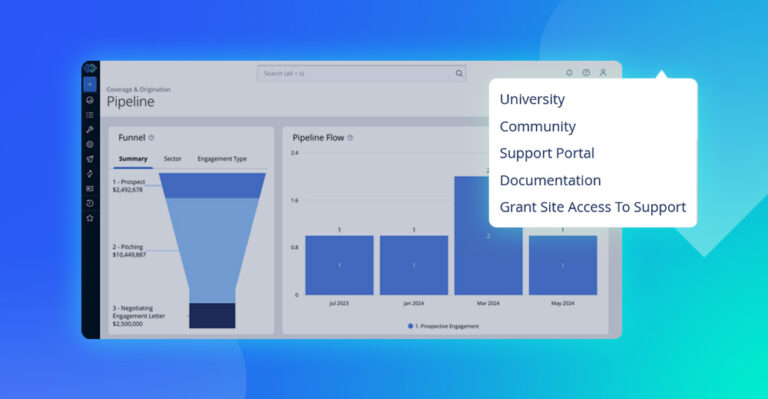Open Support Portal from the help menu
768x399 pixels.
coord(547,153)
